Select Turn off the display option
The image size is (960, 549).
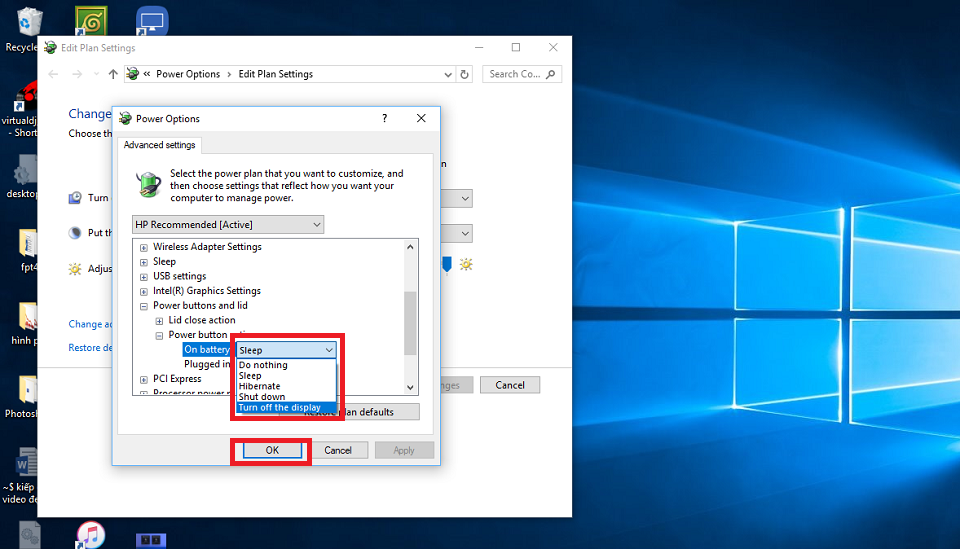click(x=286, y=408)
